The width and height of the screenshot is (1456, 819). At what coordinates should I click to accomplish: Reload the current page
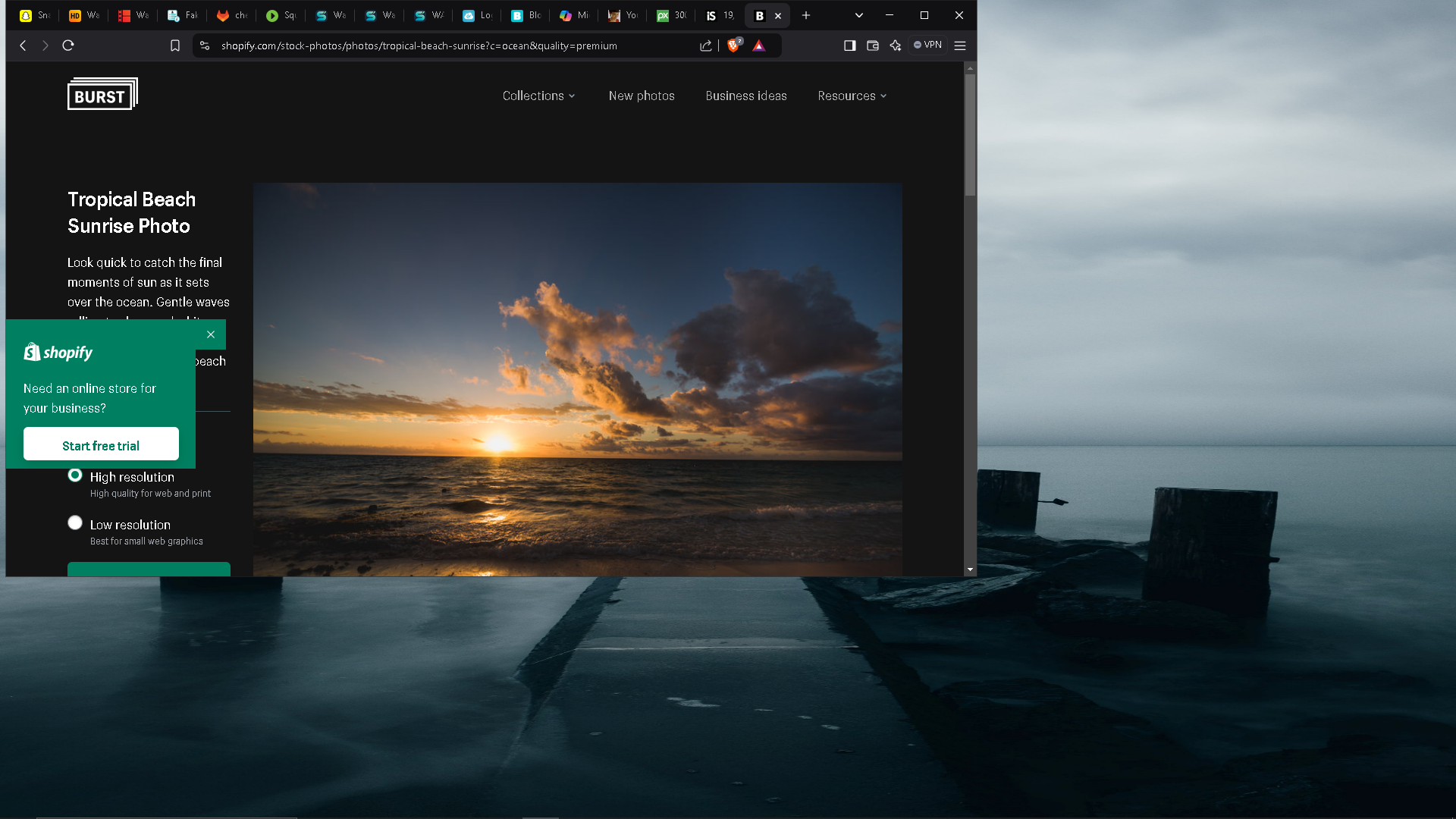pyautogui.click(x=68, y=45)
